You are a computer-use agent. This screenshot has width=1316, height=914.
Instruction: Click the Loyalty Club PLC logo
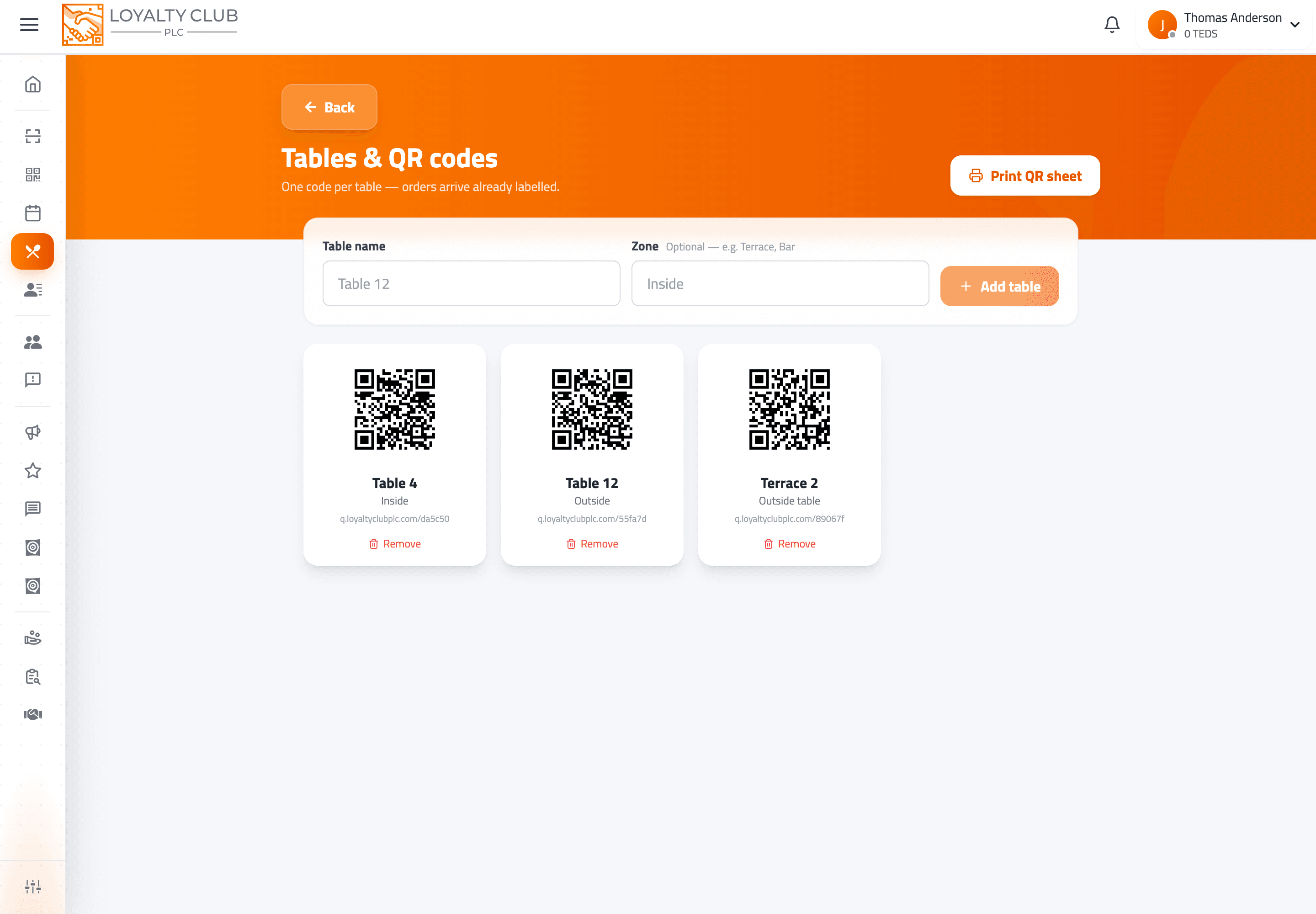pos(149,25)
